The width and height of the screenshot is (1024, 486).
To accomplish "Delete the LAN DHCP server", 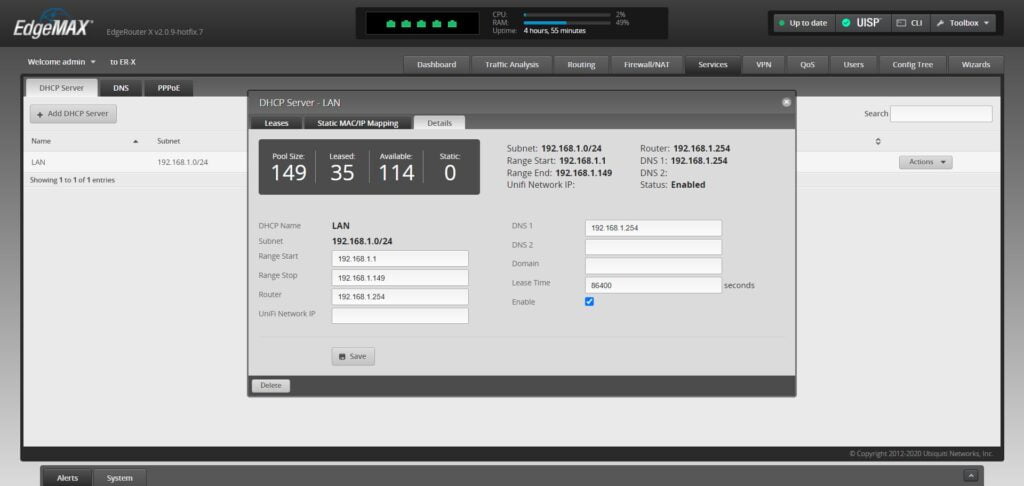I will pyautogui.click(x=270, y=386).
